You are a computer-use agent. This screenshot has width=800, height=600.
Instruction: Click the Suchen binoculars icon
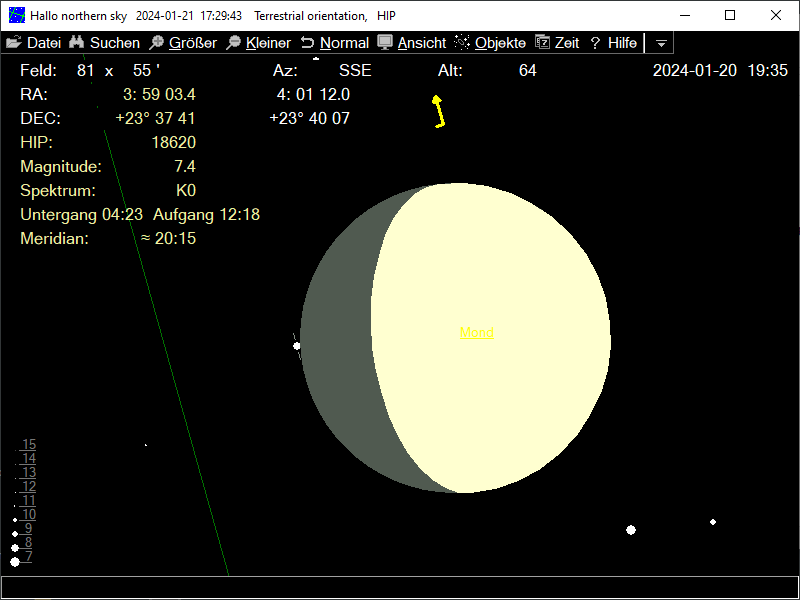(77, 43)
